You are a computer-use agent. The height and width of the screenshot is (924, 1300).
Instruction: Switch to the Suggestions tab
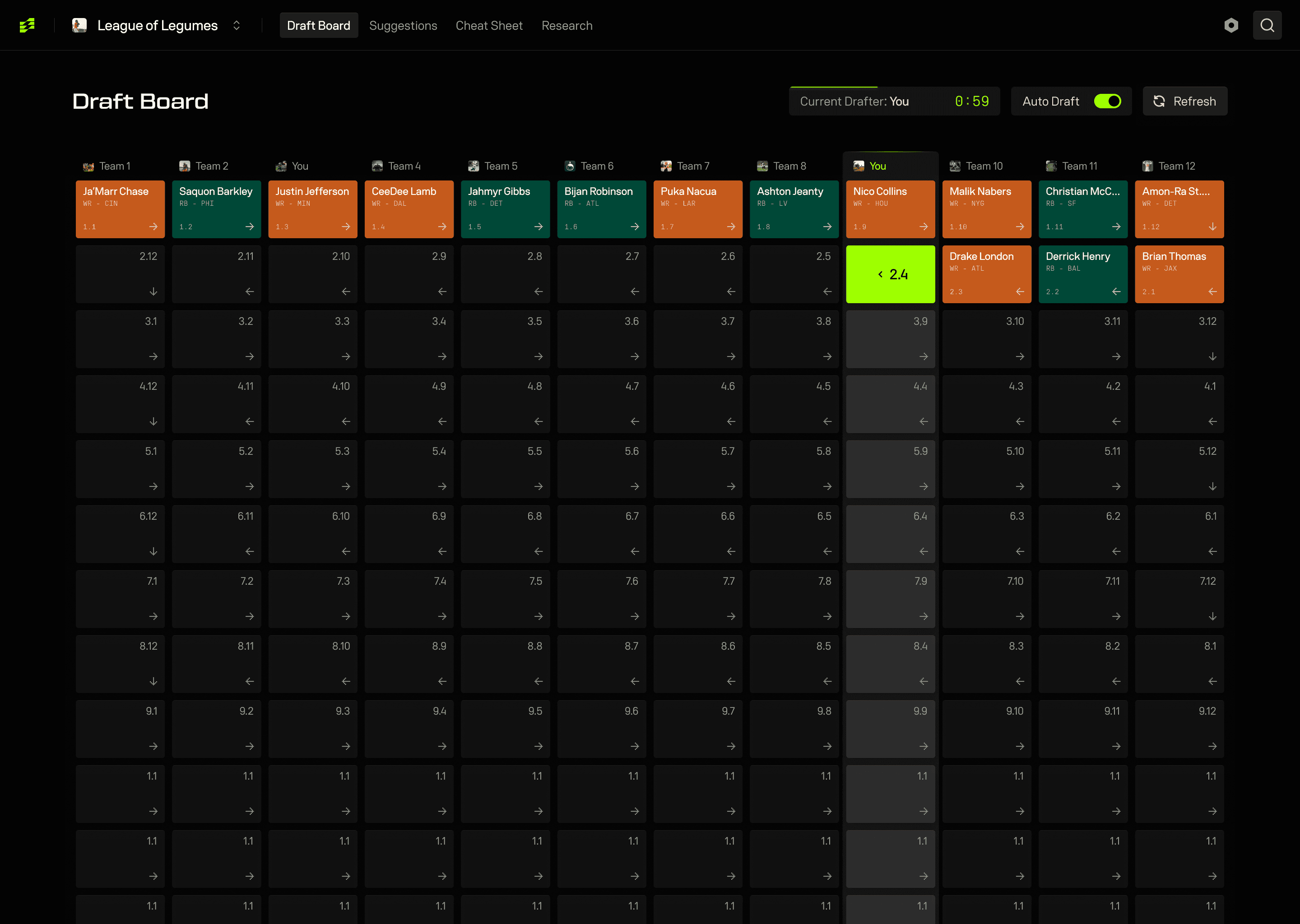click(x=403, y=25)
